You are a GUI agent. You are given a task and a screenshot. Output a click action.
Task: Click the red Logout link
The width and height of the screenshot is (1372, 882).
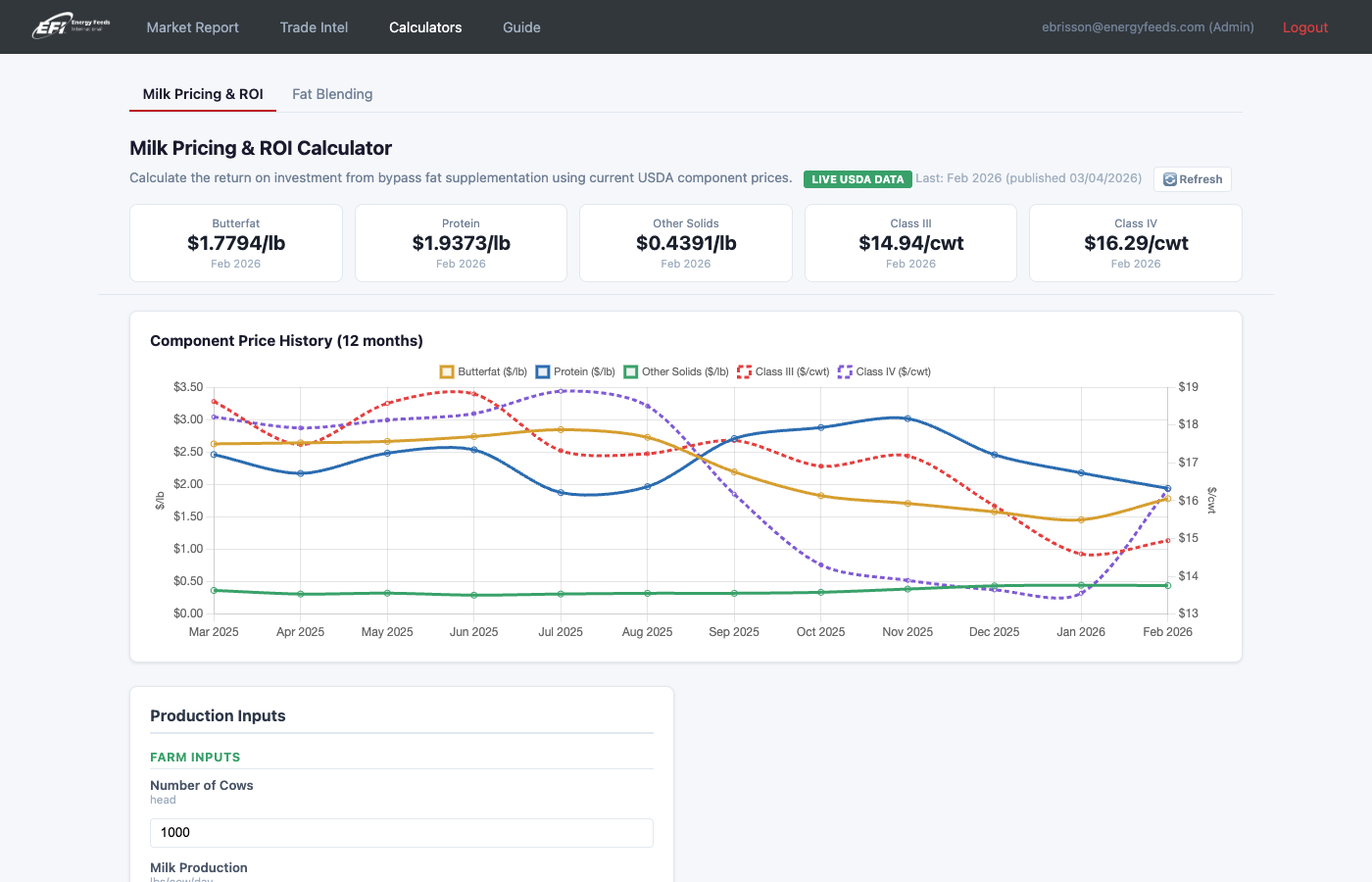1305,26
